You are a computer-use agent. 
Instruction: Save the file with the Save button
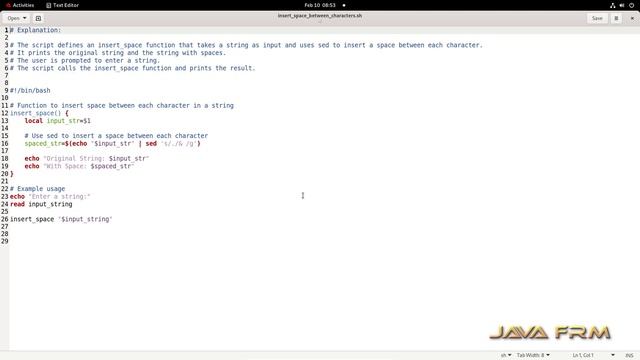pos(597,18)
